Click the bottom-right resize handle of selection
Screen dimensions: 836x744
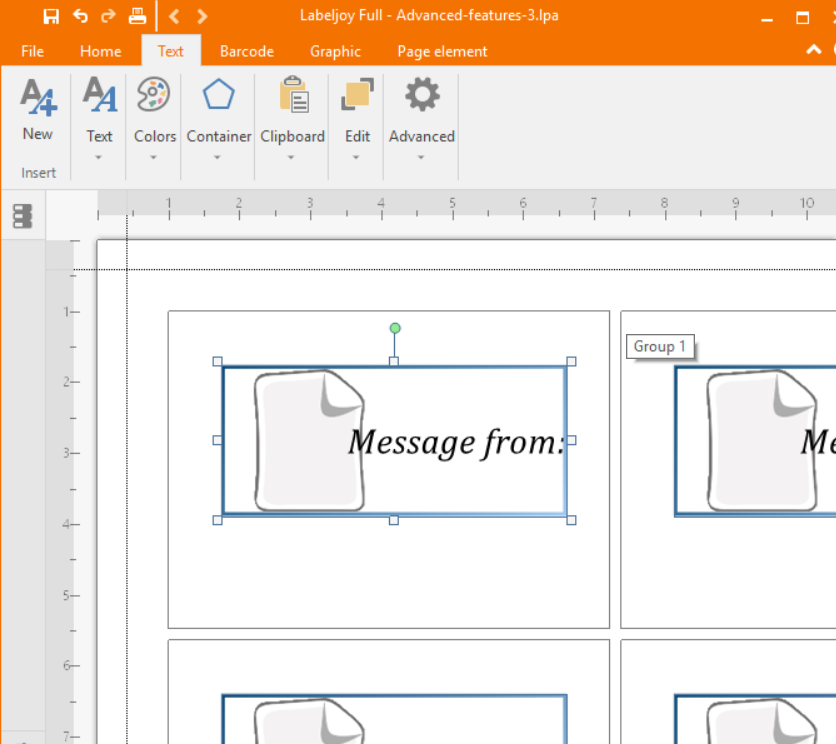pyautogui.click(x=571, y=520)
